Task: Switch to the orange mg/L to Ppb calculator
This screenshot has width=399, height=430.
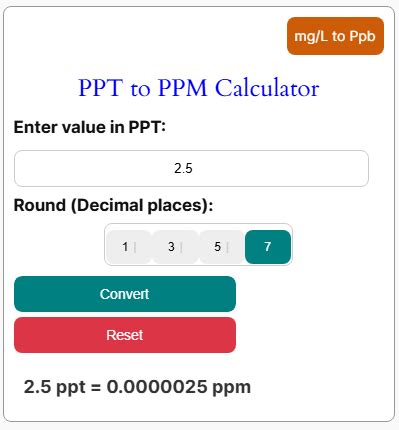Action: (335, 36)
